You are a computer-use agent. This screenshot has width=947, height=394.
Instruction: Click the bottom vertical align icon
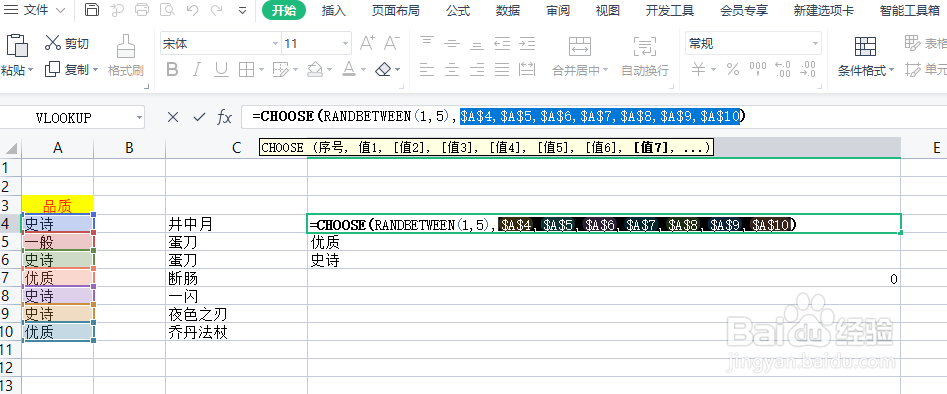point(477,44)
